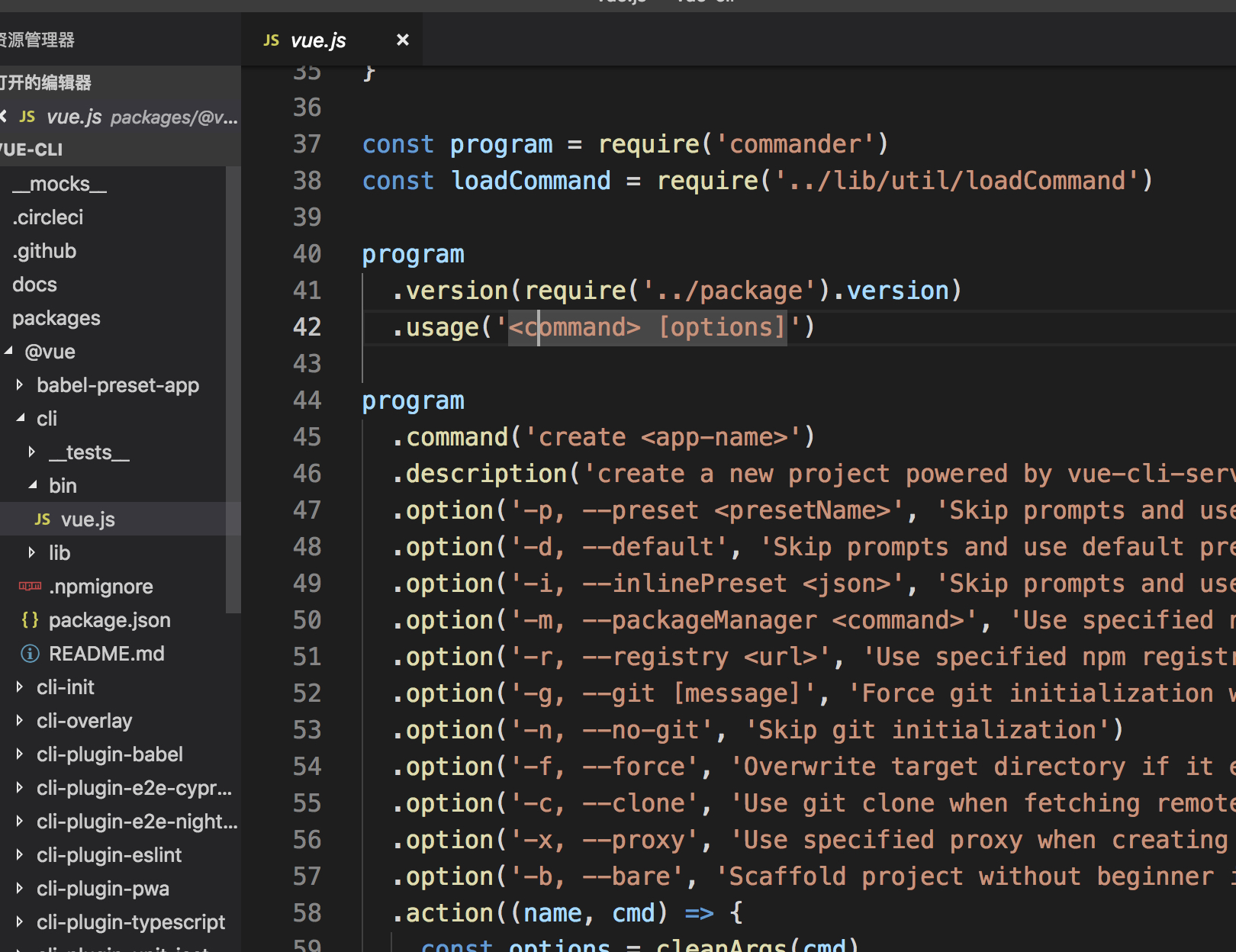Click the explorer sidebar scrollbar
The width and height of the screenshot is (1236, 952).
pos(233,389)
